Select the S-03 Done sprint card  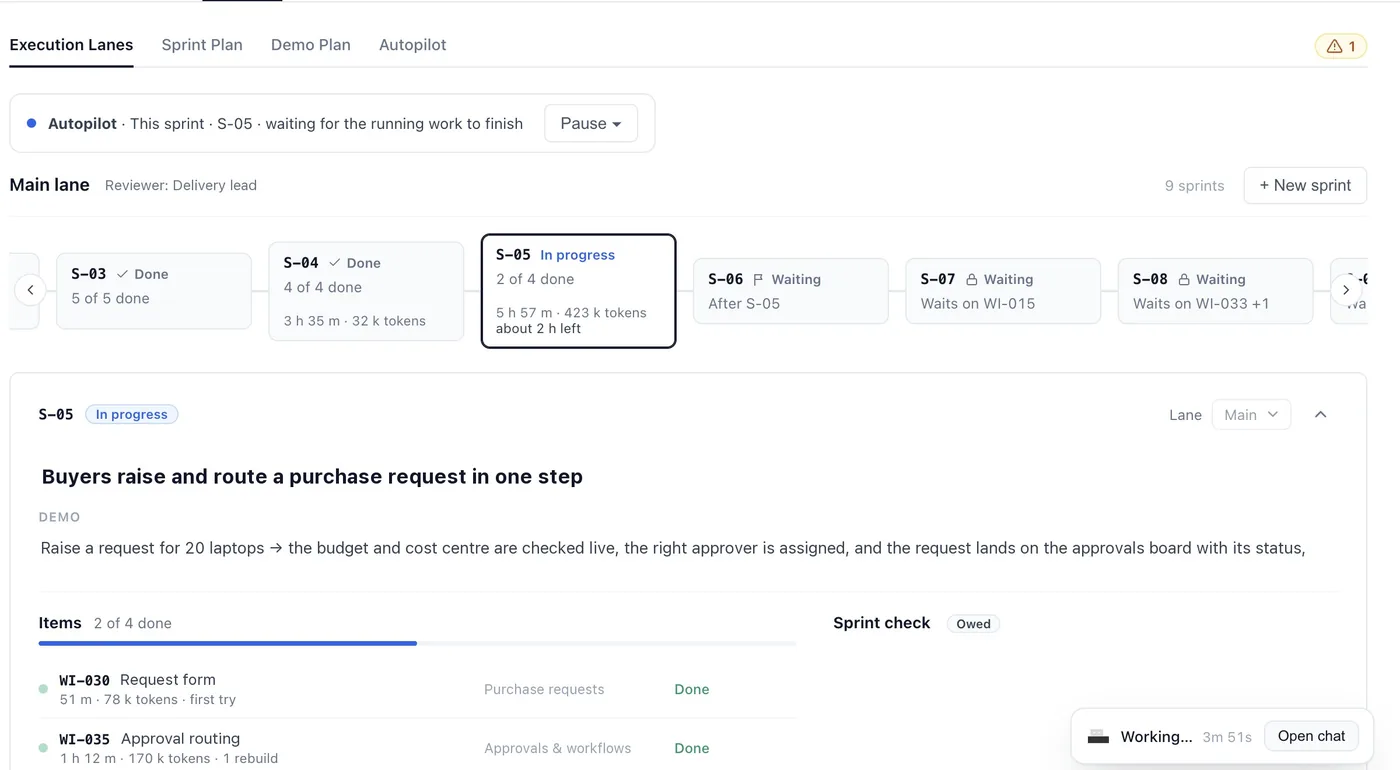pyautogui.click(x=154, y=291)
